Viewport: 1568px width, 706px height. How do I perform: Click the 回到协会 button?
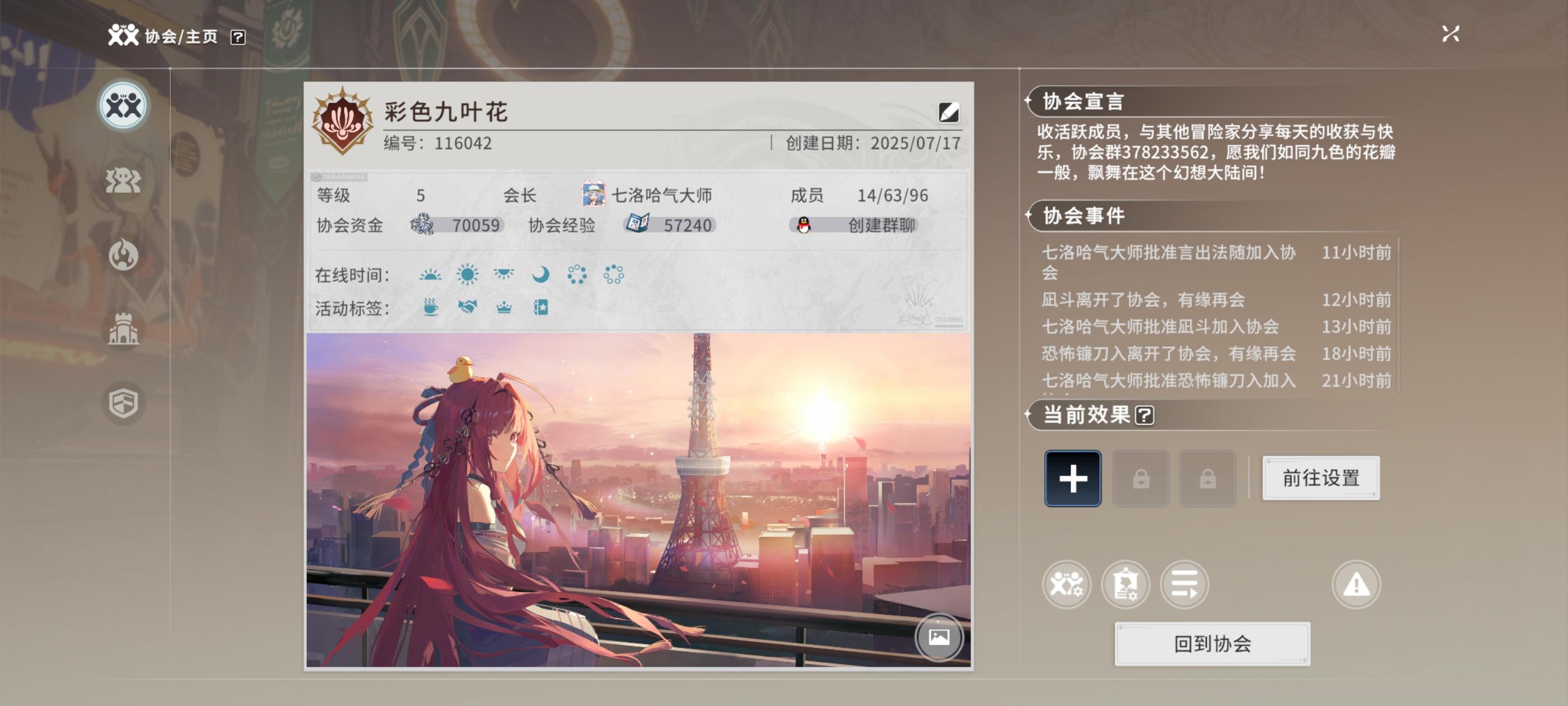coord(1211,643)
